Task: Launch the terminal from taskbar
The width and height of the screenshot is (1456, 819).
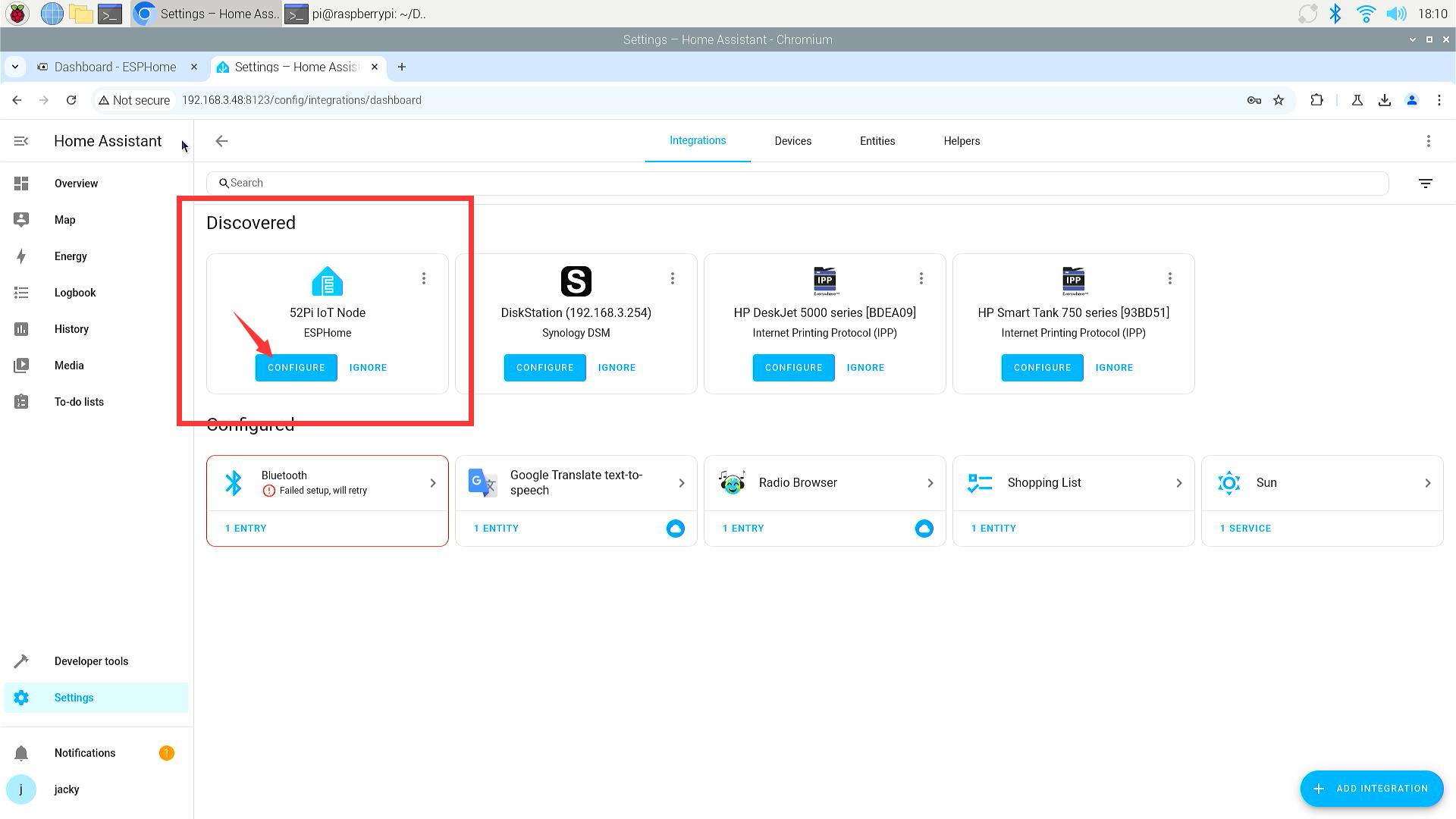Action: coord(110,14)
